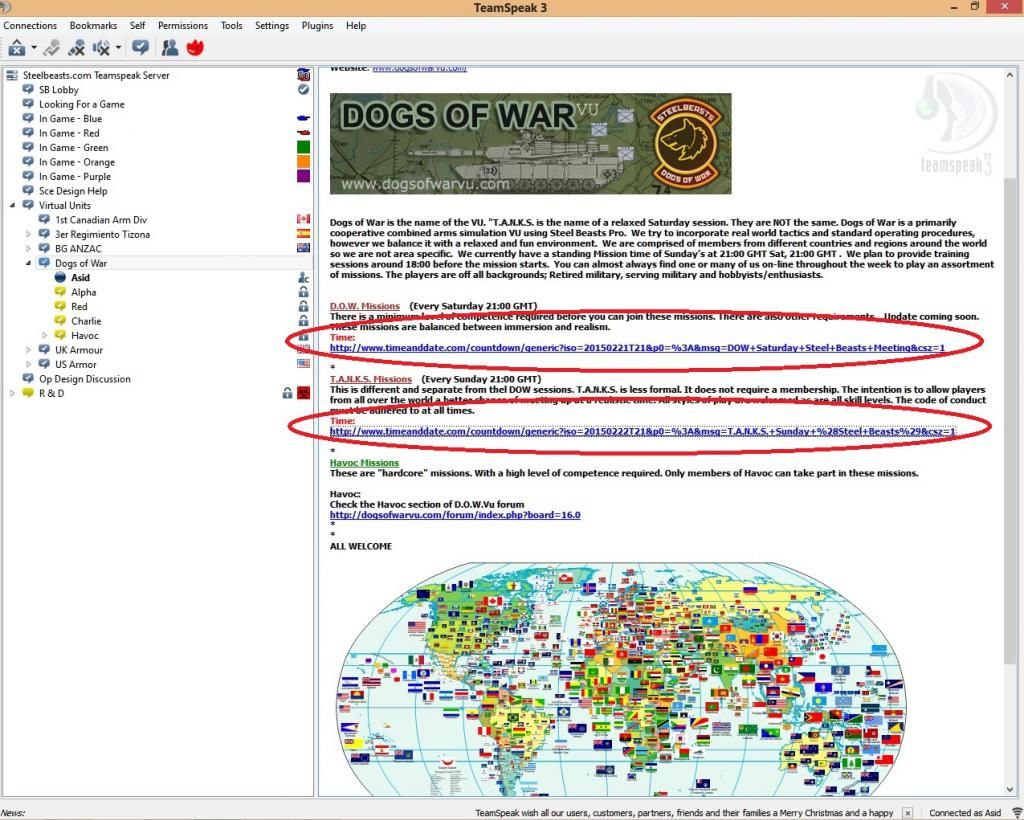Click the blue tank icon beside In Game - Blue
This screenshot has height=820, width=1024.
pos(304,118)
